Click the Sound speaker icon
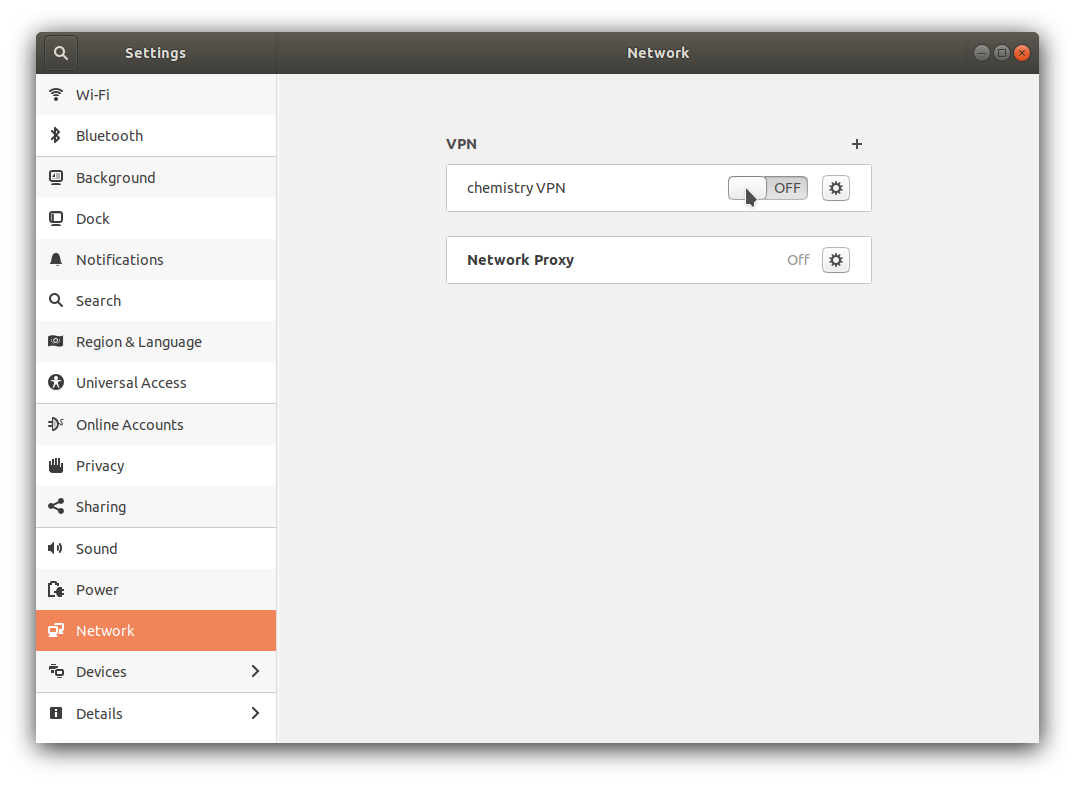 click(56, 548)
